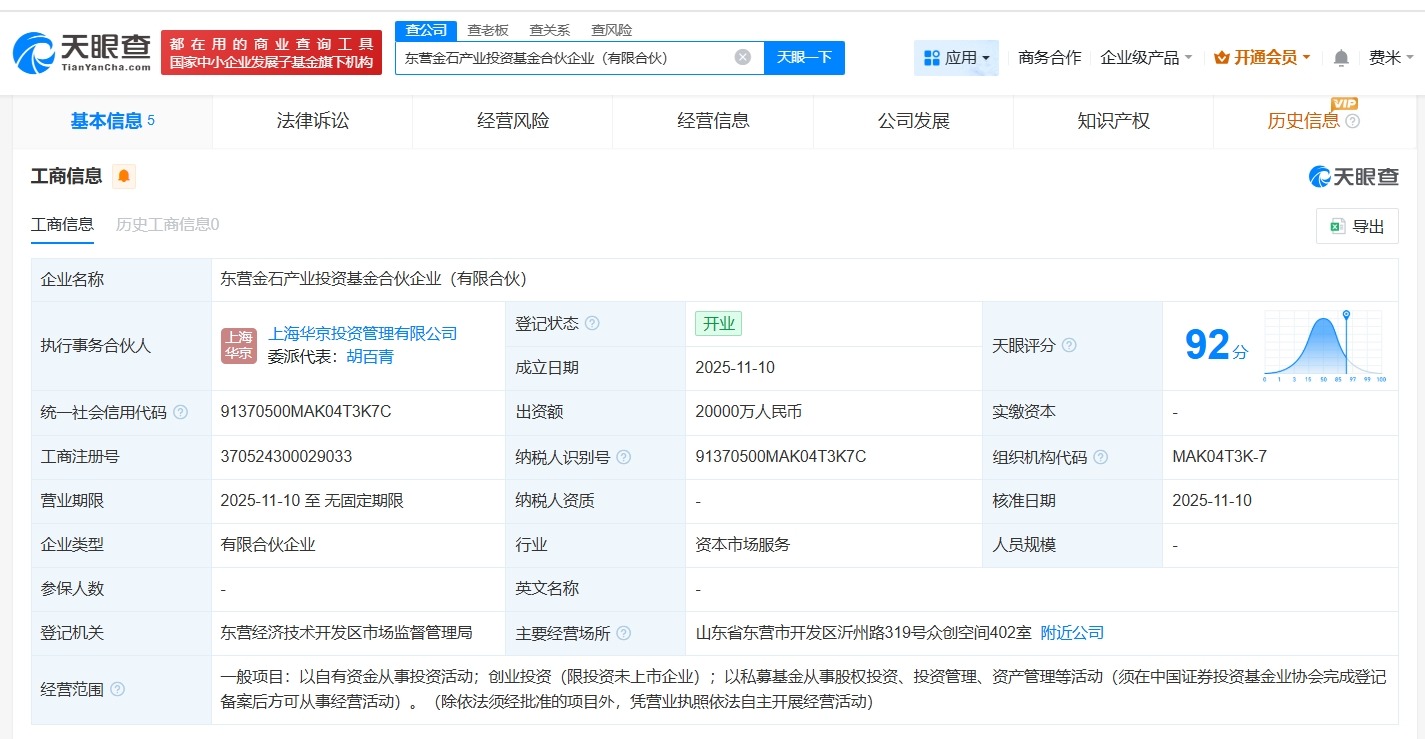Select the 查老板 search category

click(x=486, y=29)
